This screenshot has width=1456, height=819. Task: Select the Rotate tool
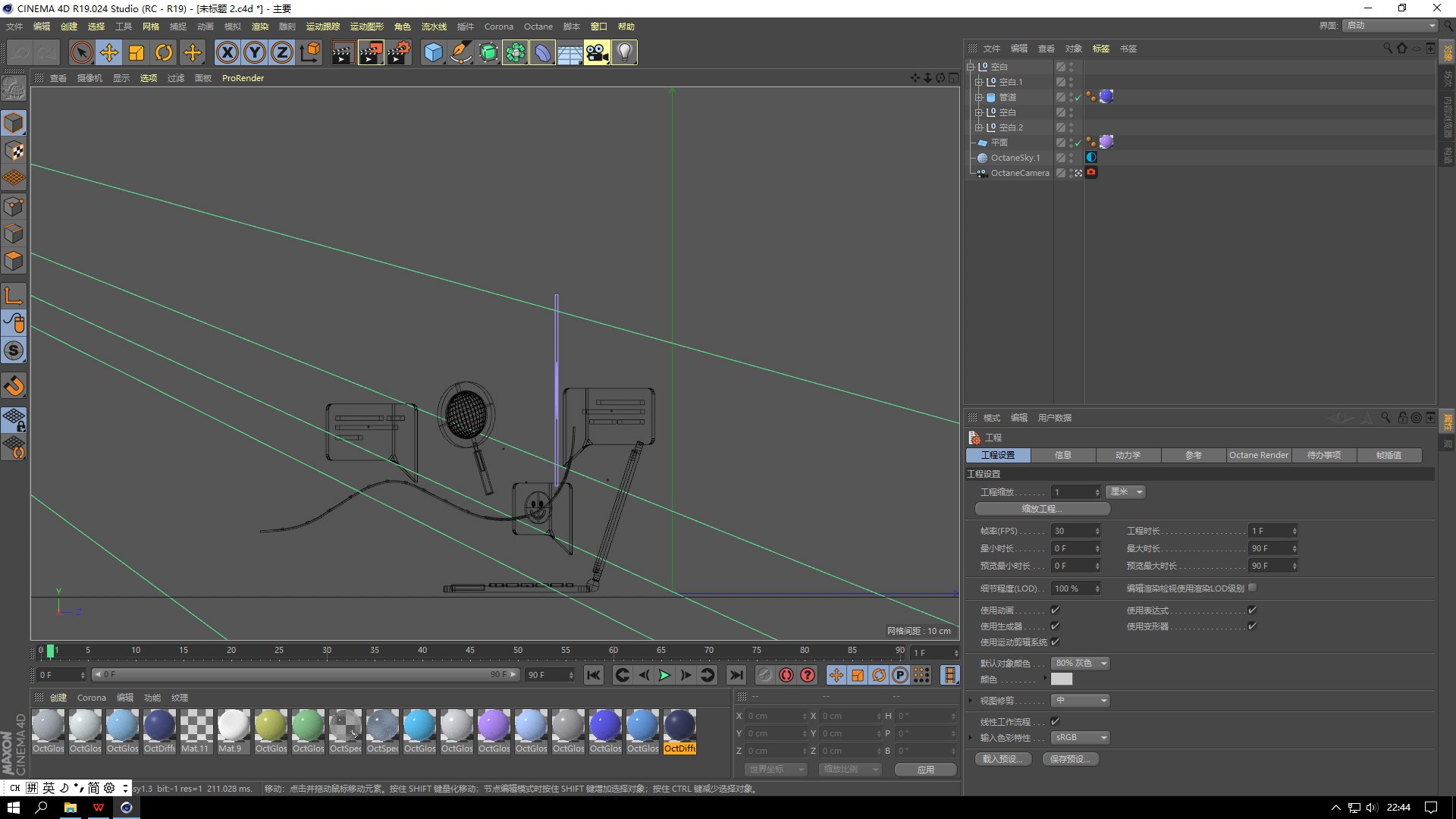click(164, 52)
